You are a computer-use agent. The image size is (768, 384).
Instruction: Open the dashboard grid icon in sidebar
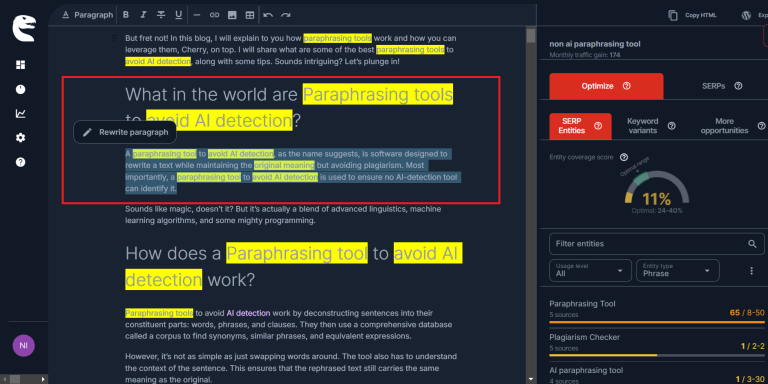point(21,65)
